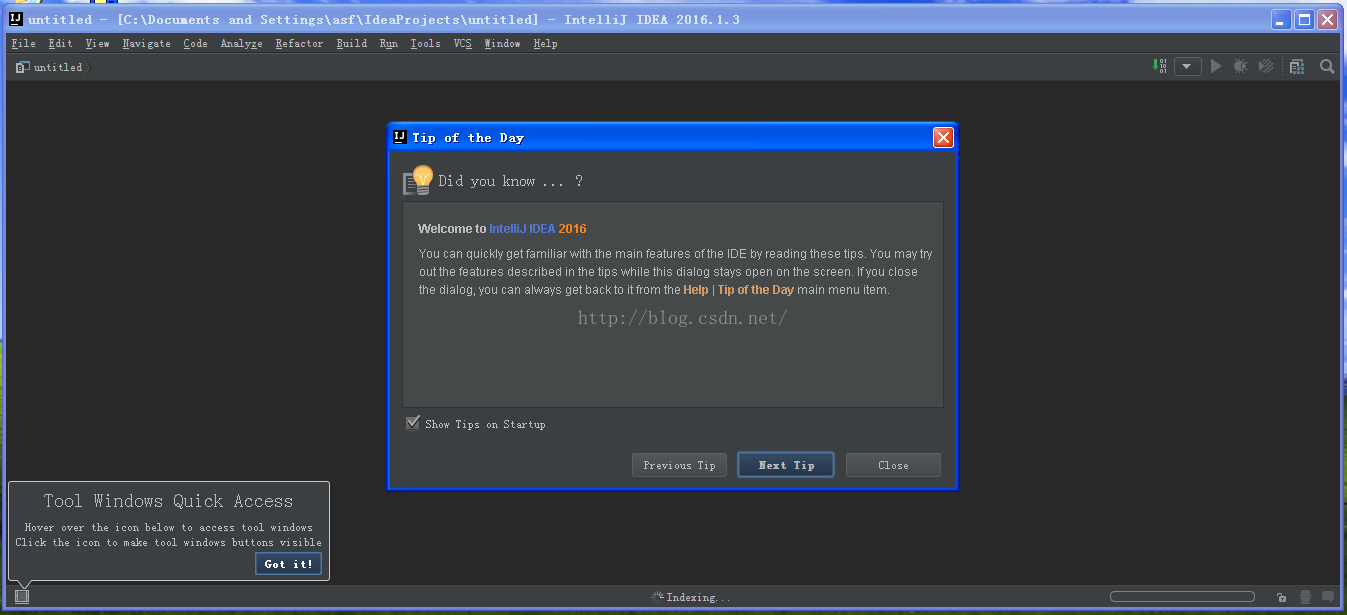The image size is (1347, 615).
Task: Click the light bulb tip icon
Action: 417,180
